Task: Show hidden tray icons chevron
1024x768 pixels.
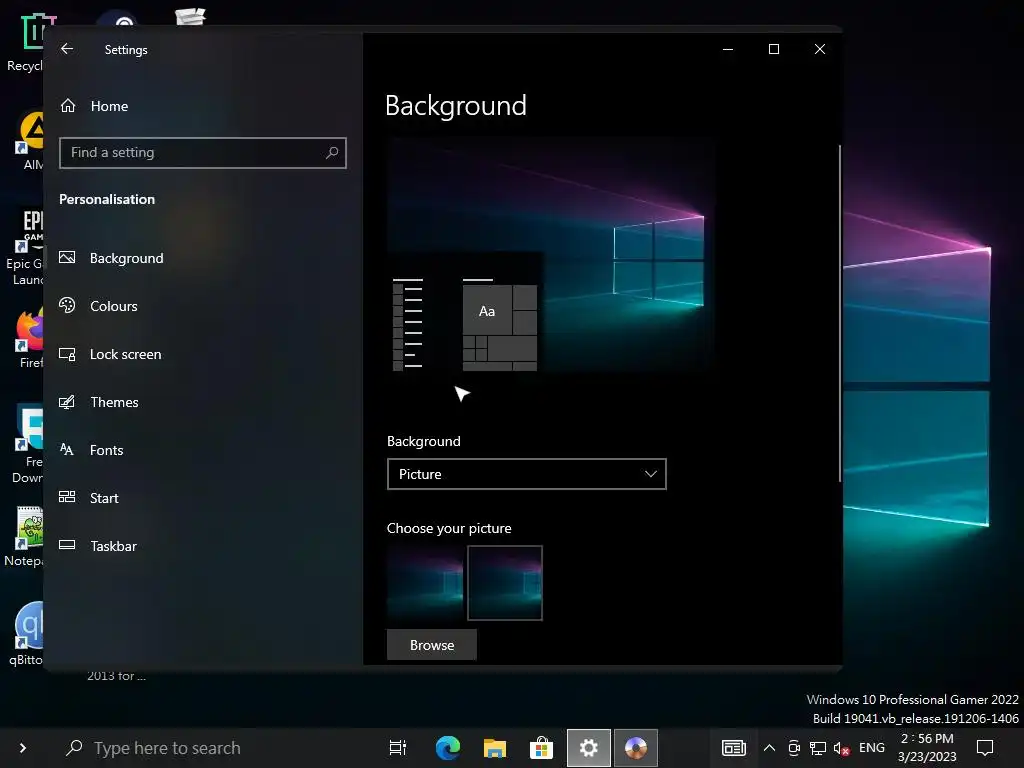Action: (x=769, y=748)
